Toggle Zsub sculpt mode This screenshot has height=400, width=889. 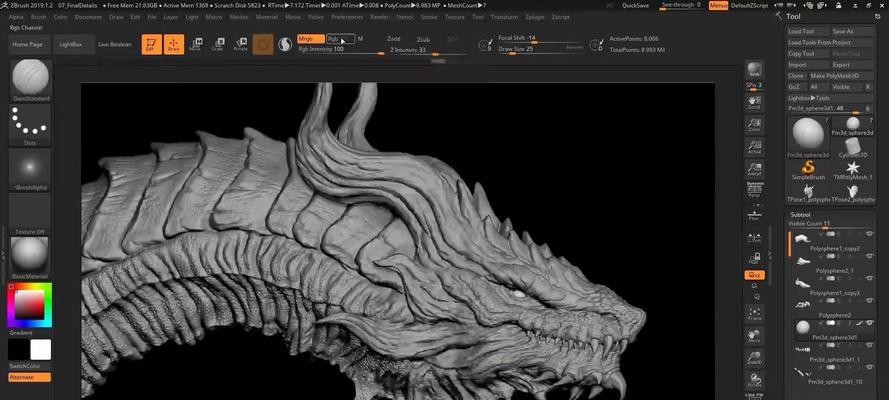pos(423,40)
